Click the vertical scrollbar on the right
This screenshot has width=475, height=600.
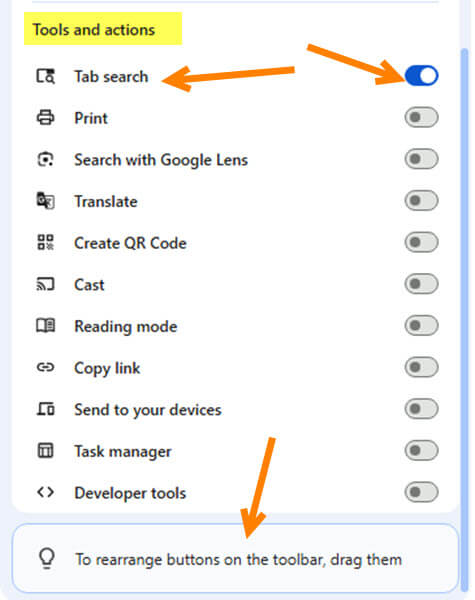[x=465, y=320]
